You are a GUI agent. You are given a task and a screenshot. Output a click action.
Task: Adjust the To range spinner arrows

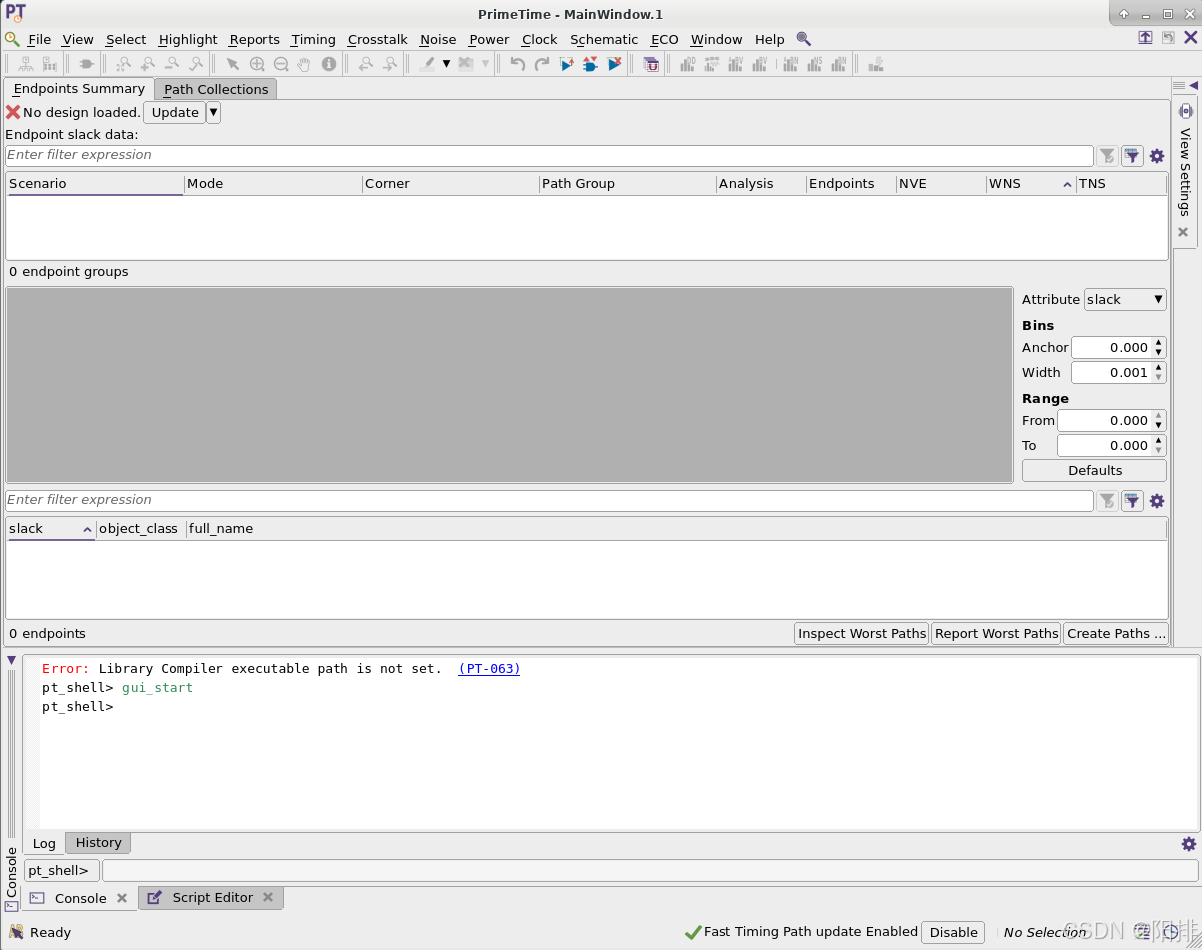click(x=1159, y=445)
